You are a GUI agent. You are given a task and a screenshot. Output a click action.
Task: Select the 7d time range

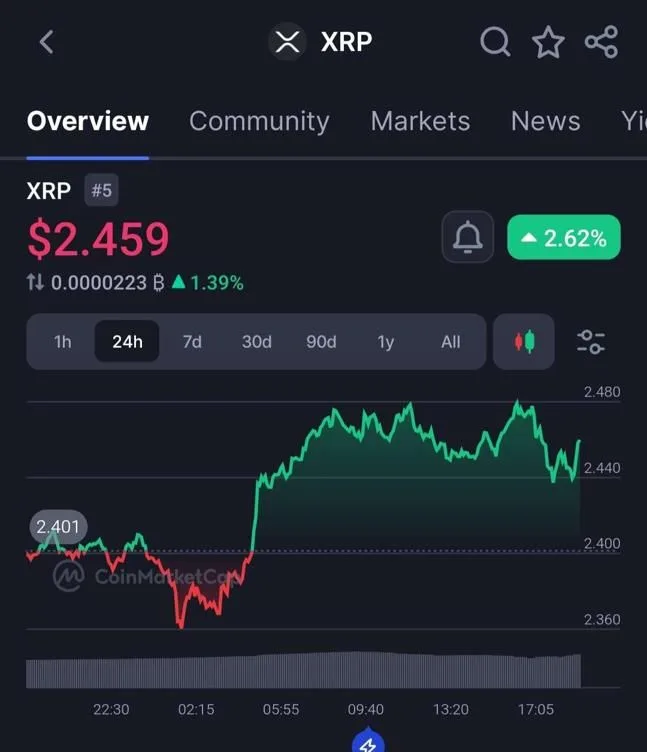192,342
